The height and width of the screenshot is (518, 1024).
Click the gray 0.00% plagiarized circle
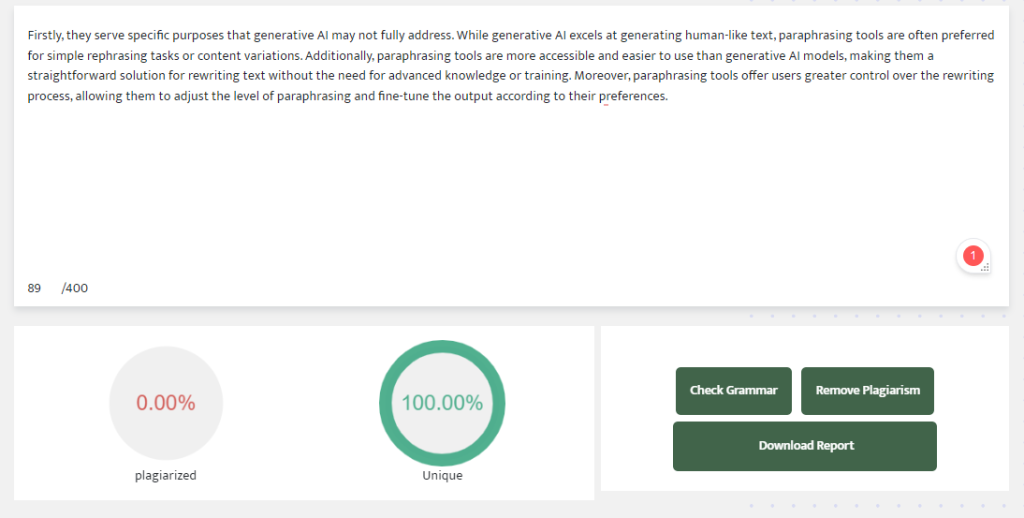pyautogui.click(x=166, y=403)
